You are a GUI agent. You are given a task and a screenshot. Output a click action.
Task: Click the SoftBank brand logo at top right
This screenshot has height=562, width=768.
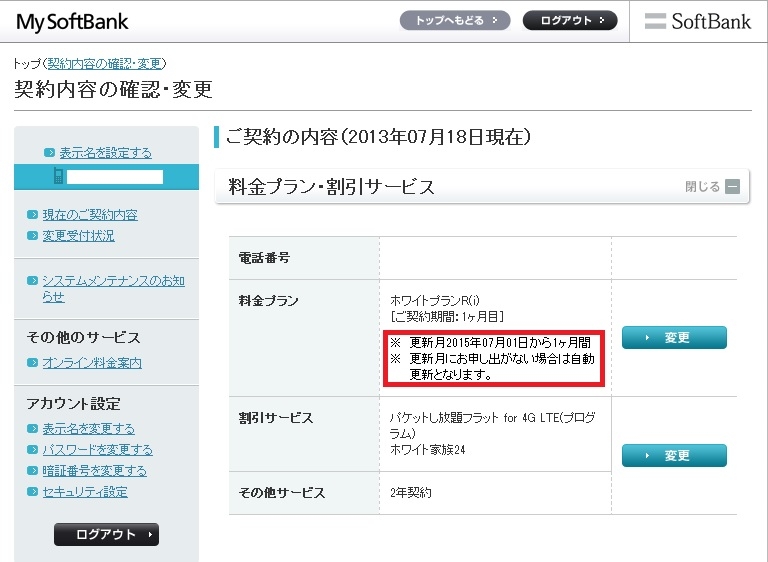coord(697,21)
